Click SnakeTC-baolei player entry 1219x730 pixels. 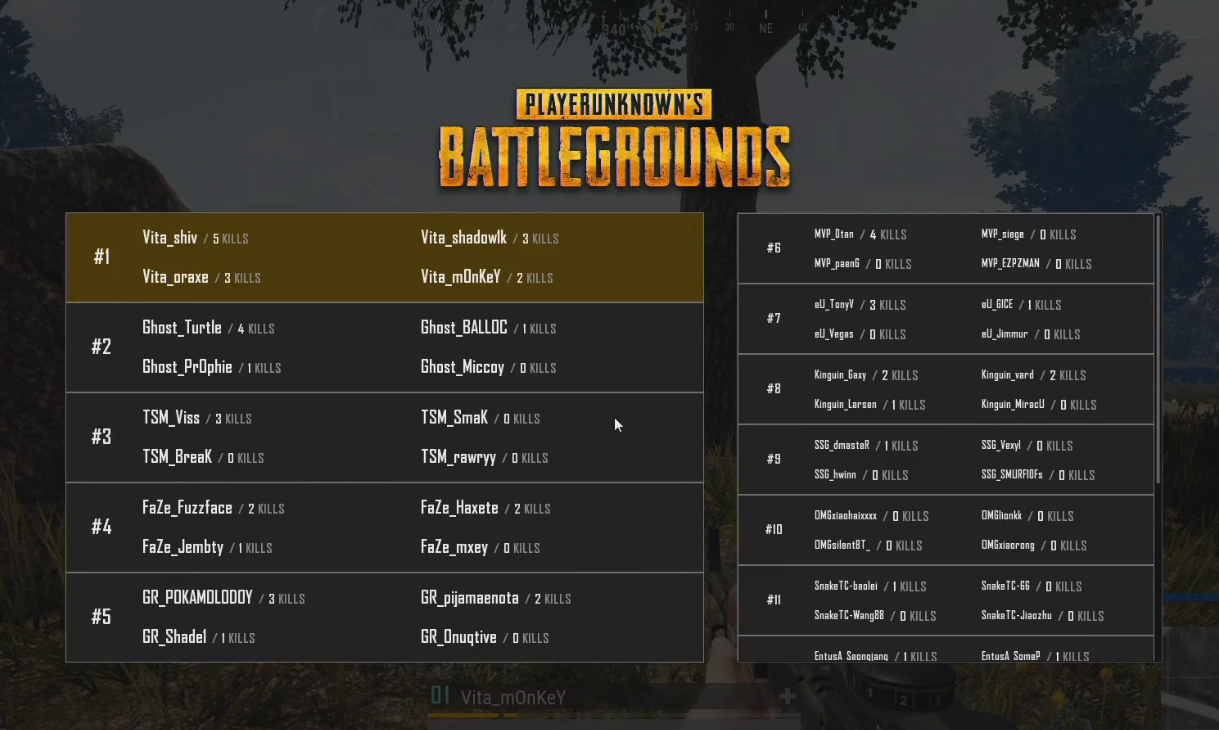point(846,586)
